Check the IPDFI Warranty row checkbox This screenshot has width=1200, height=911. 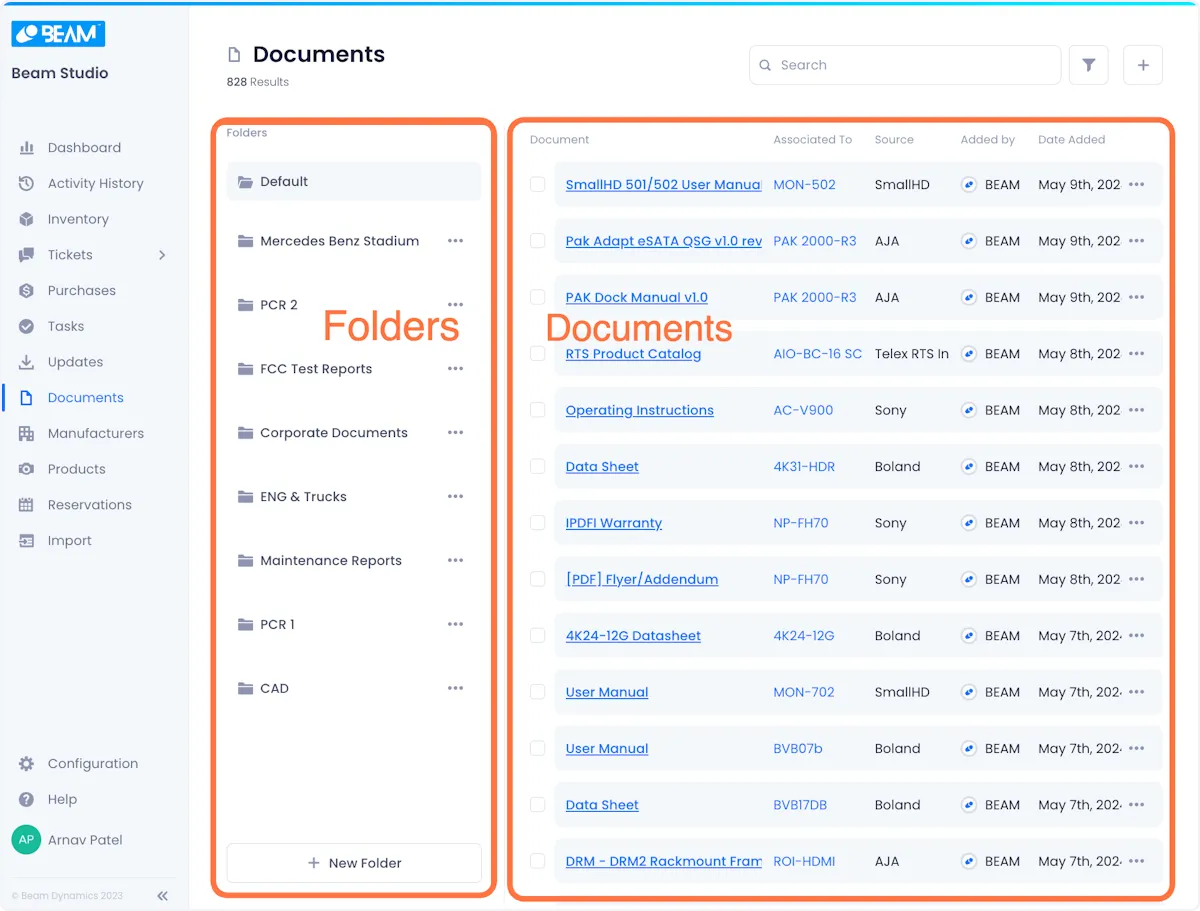(538, 523)
